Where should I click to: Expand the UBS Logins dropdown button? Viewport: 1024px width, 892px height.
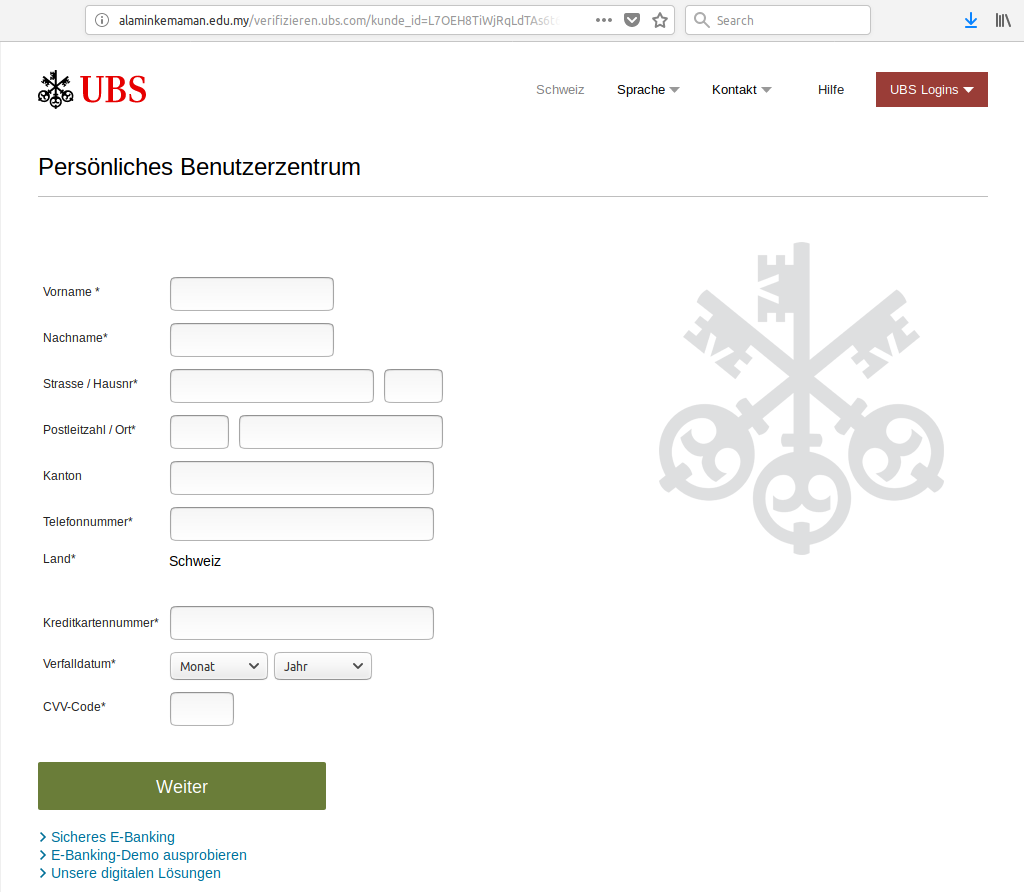[x=931, y=89]
